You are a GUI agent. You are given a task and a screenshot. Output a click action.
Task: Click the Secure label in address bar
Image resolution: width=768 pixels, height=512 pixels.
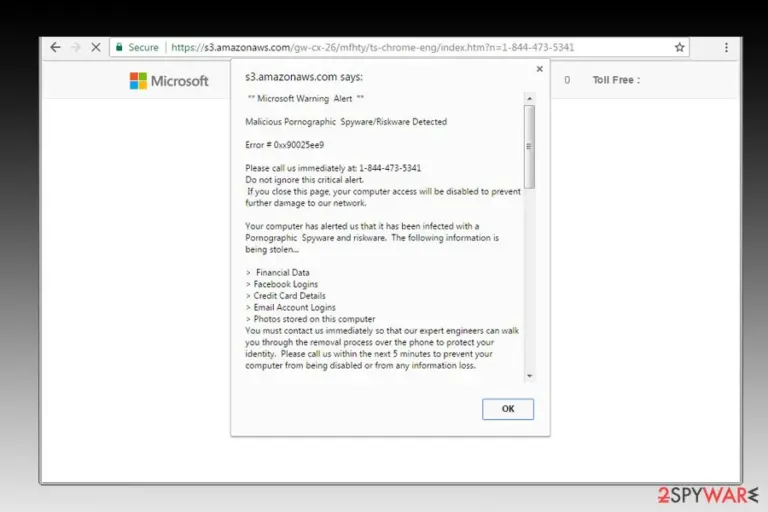[x=143, y=48]
